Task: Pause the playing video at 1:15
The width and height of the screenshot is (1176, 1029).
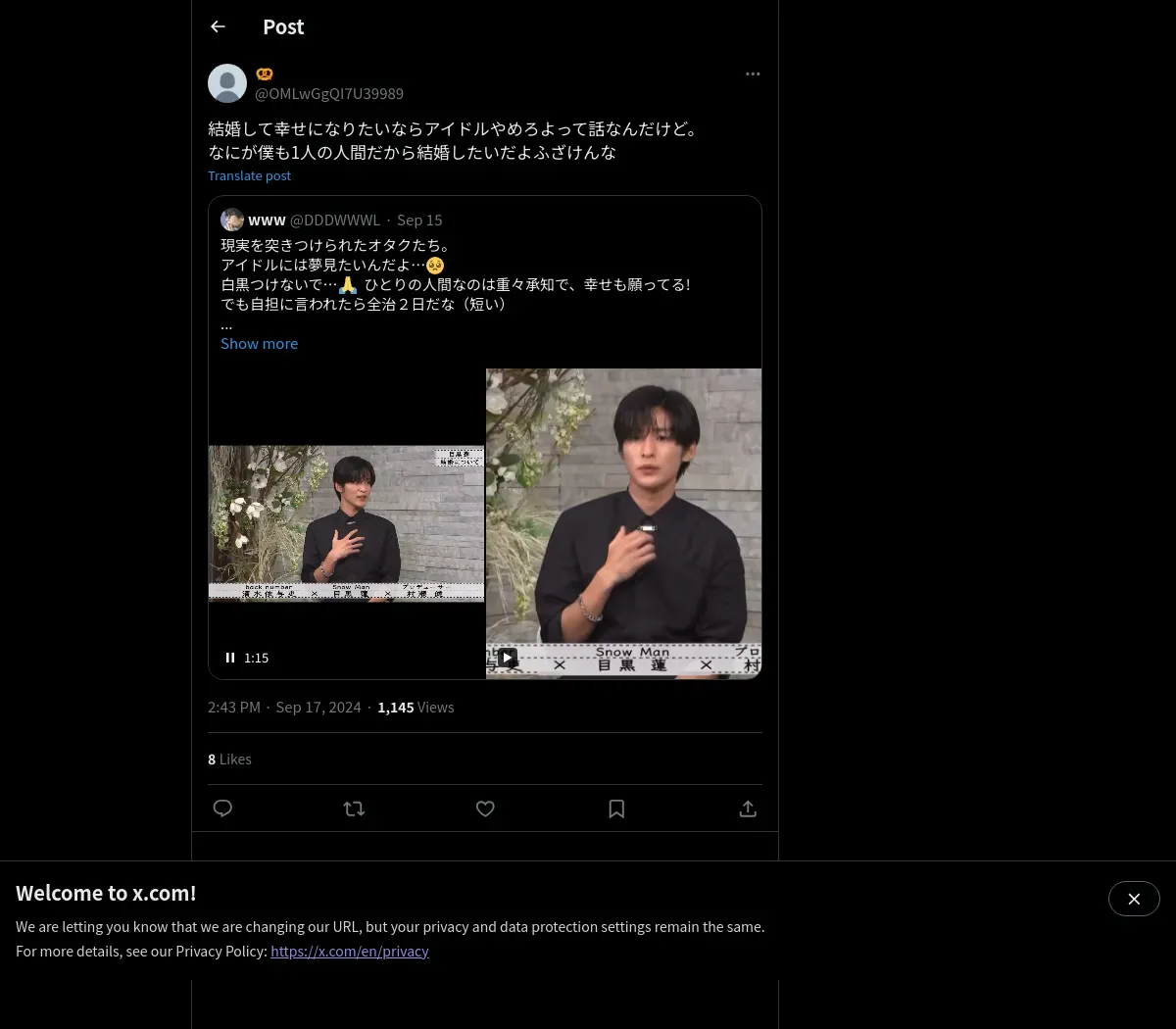Action: (x=230, y=658)
